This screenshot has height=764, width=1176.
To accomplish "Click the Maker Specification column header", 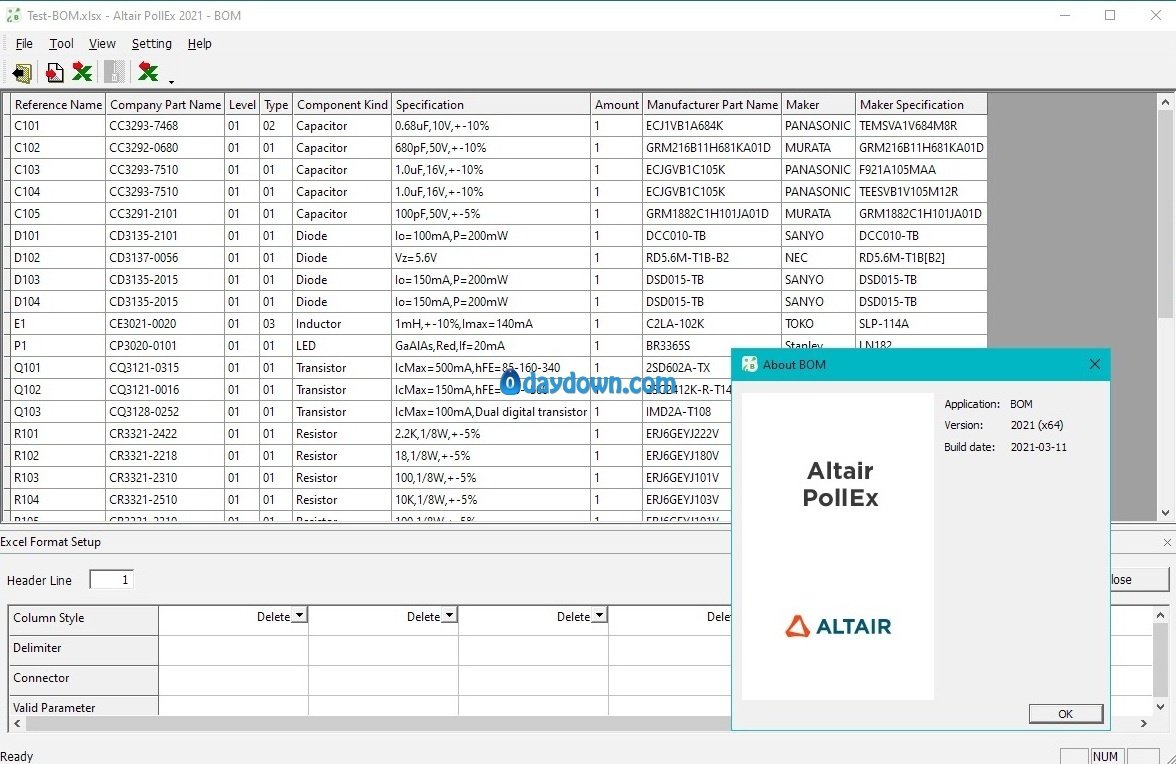I will coord(921,105).
